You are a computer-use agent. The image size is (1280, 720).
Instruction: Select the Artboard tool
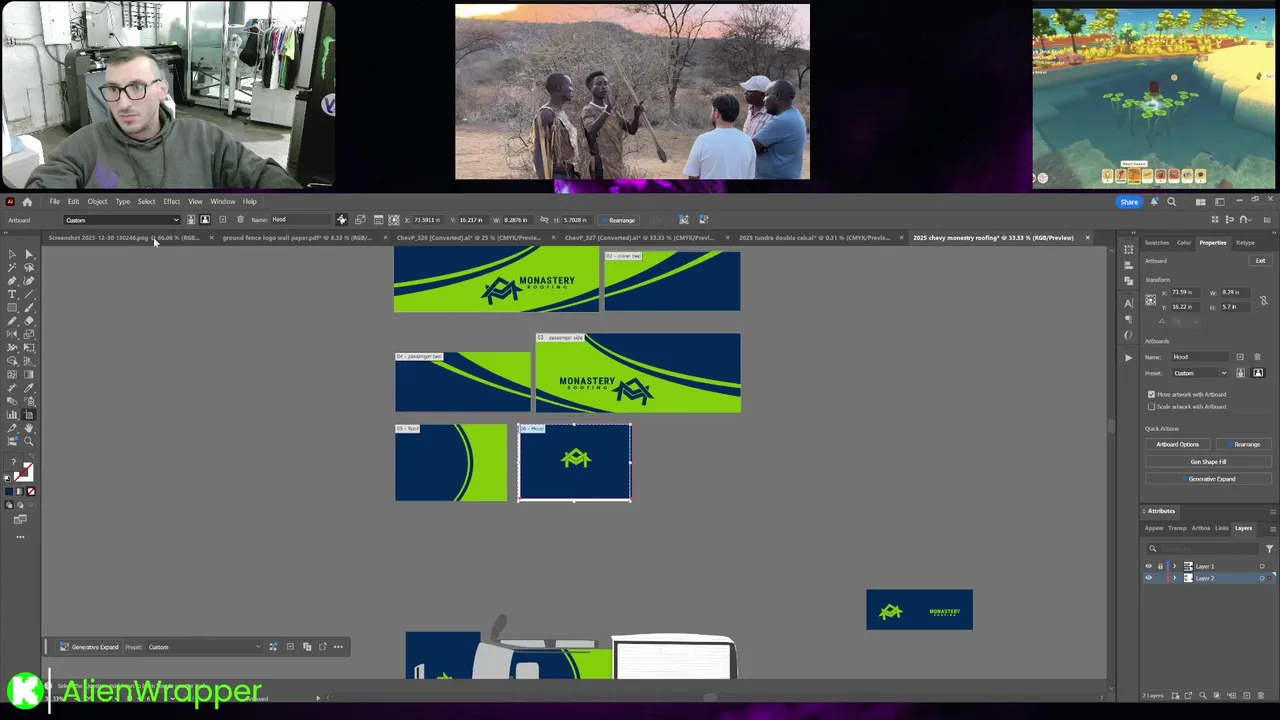point(29,414)
